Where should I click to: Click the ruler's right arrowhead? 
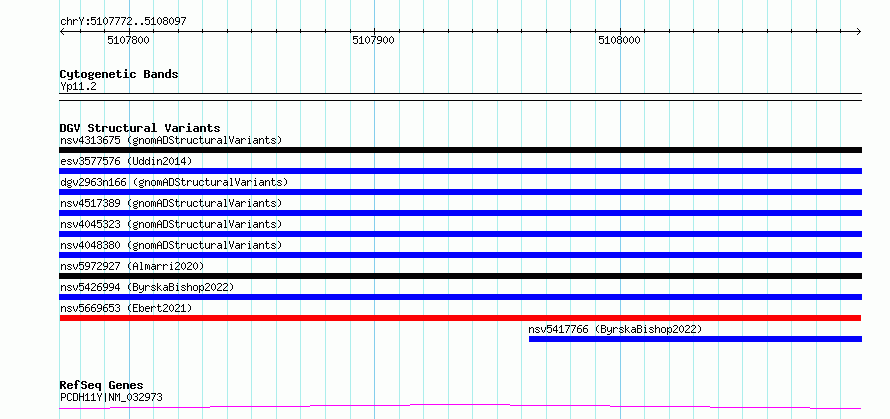859,31
